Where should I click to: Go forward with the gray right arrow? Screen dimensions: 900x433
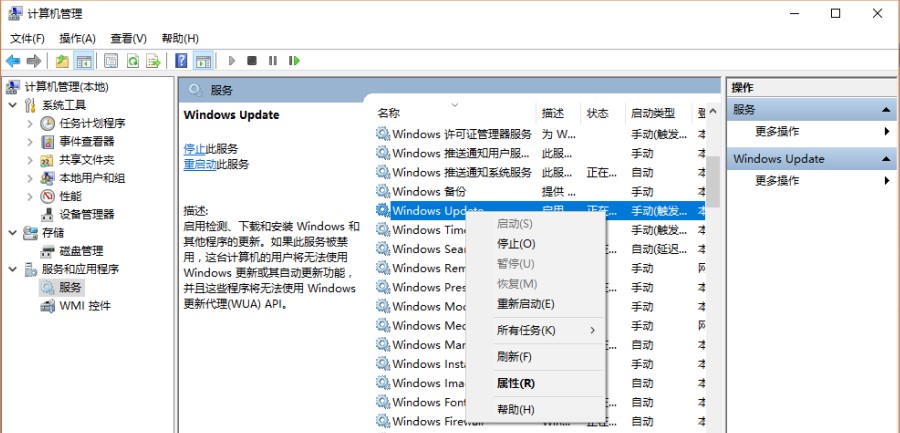(x=34, y=60)
